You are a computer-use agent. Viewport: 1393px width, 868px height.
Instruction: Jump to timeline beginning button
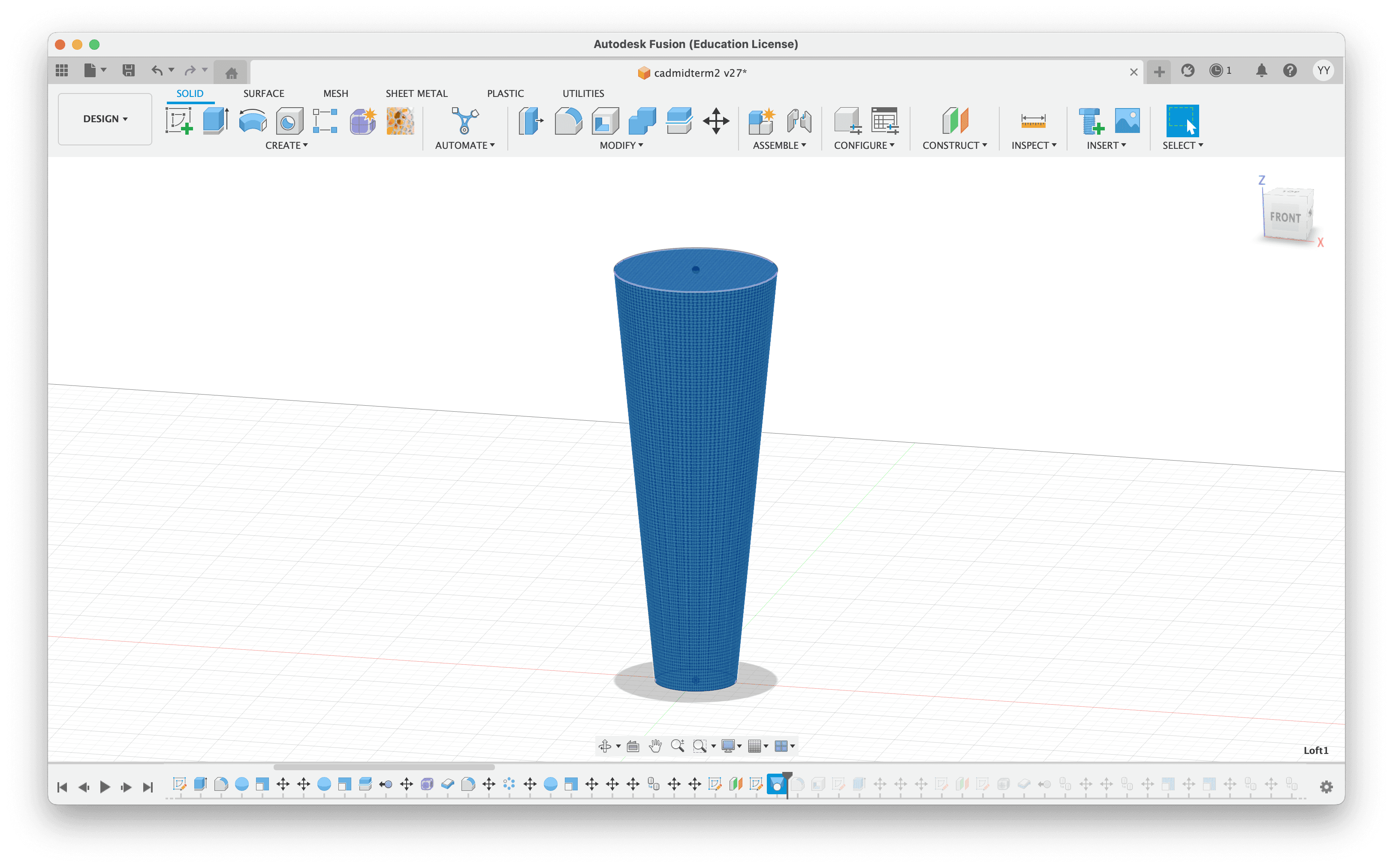62,787
